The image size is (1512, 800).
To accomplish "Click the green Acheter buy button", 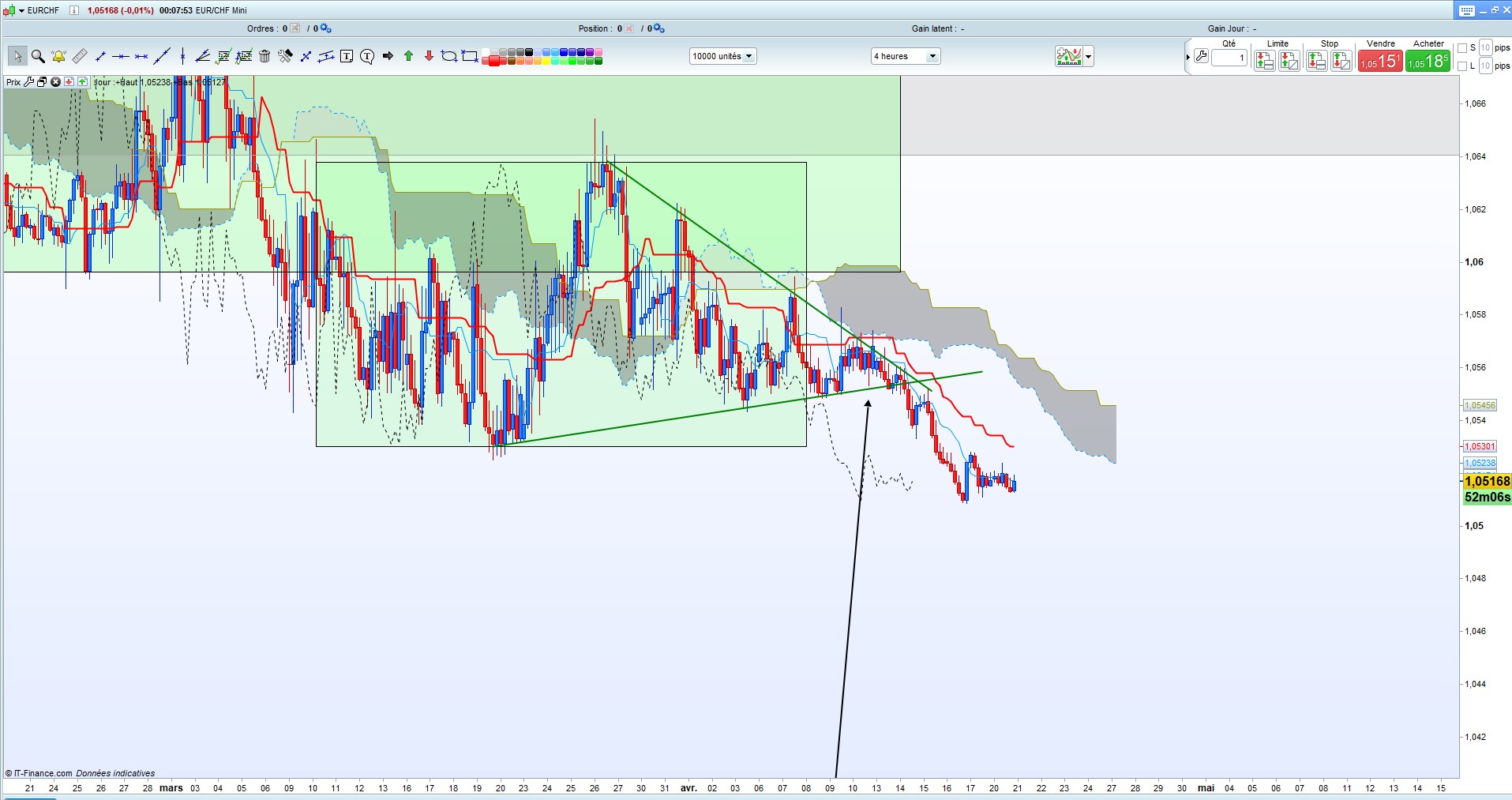I will point(1428,61).
